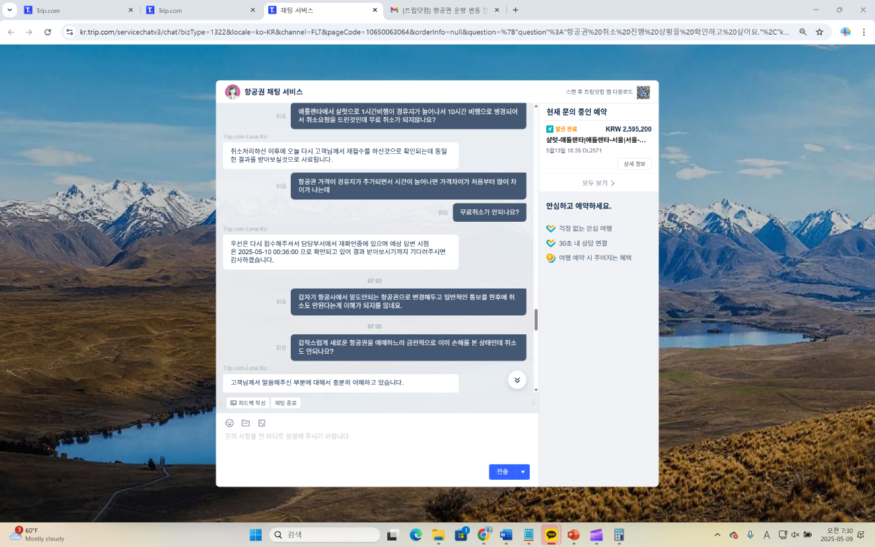Click the emoji smiley icon in chat
The height and width of the screenshot is (547, 875).
[x=229, y=423]
